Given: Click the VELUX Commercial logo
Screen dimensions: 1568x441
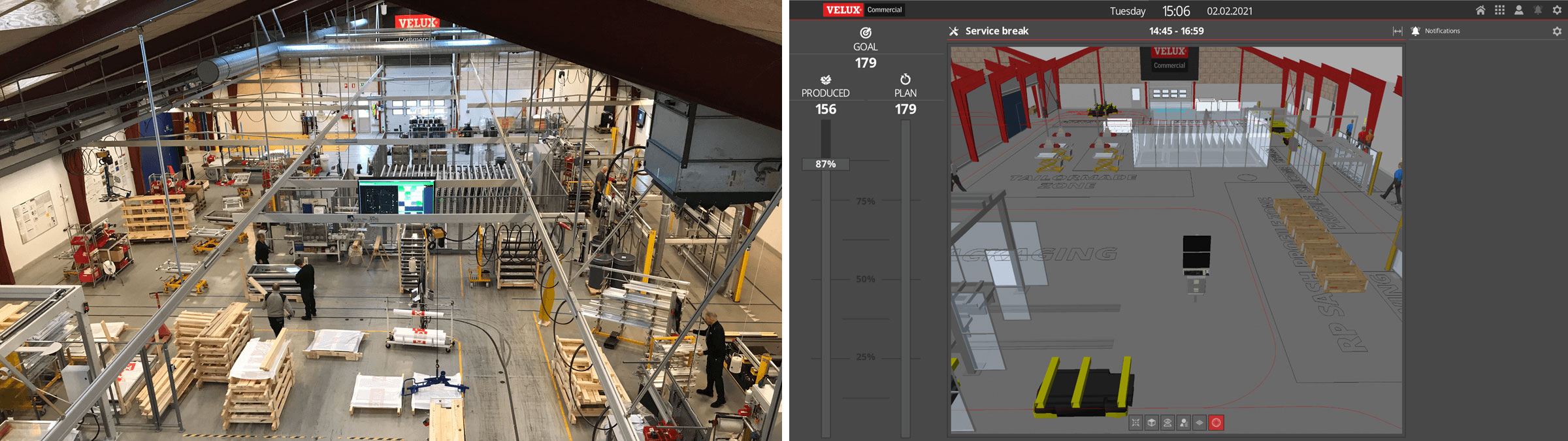Looking at the screenshot, I should click(863, 10).
